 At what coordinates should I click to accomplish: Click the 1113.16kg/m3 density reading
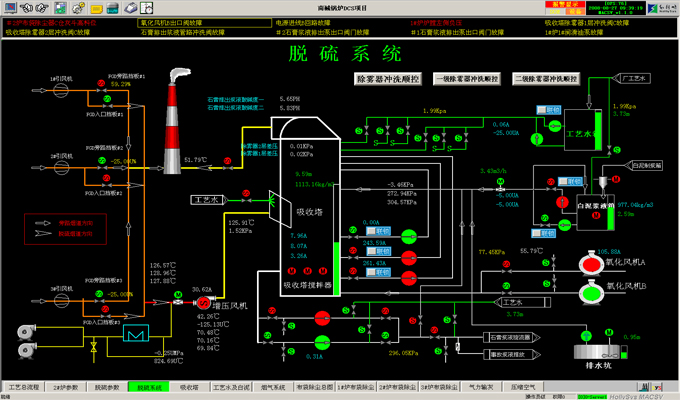(314, 184)
